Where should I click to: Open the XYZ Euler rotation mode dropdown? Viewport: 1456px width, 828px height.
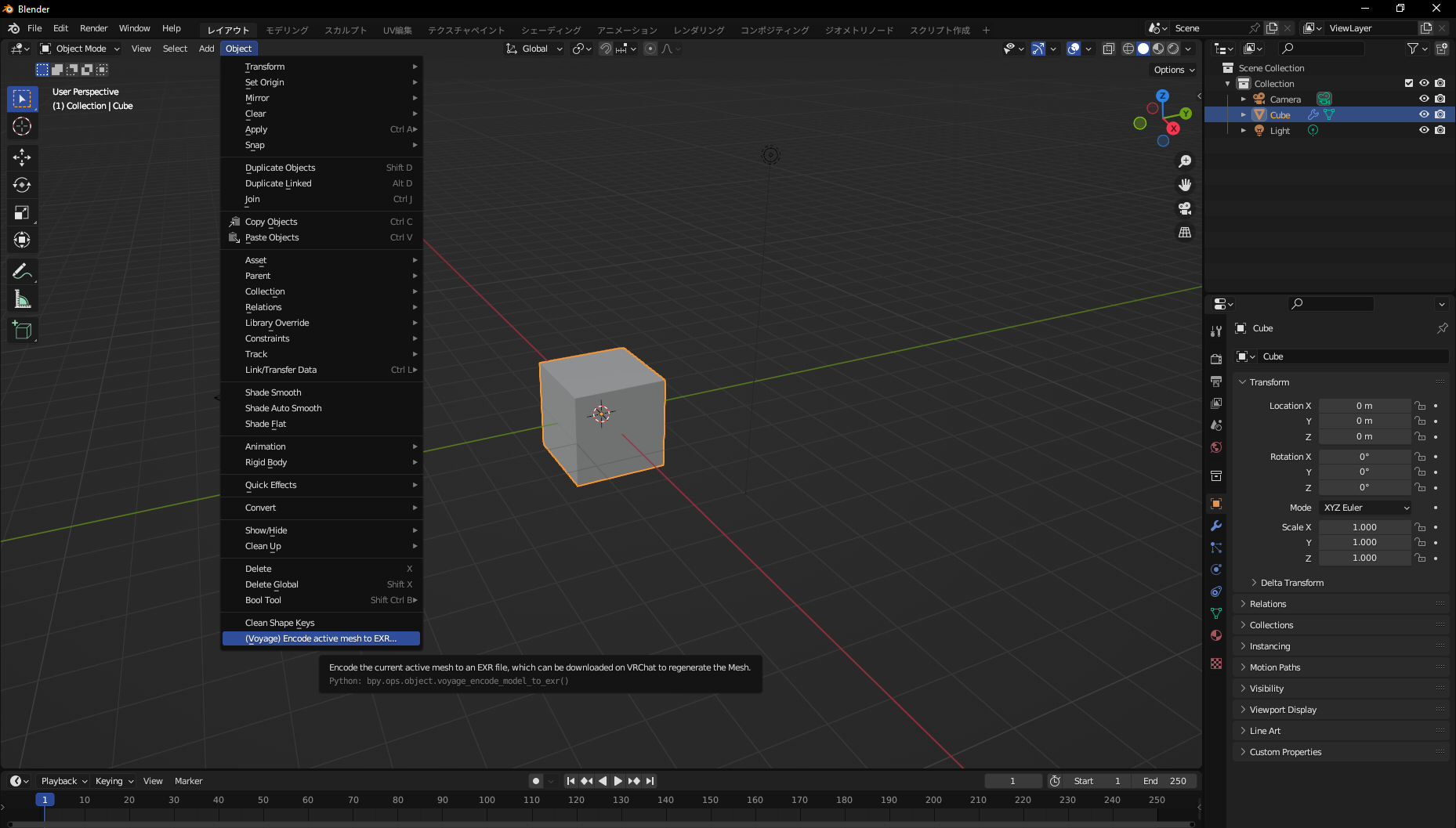click(1366, 508)
